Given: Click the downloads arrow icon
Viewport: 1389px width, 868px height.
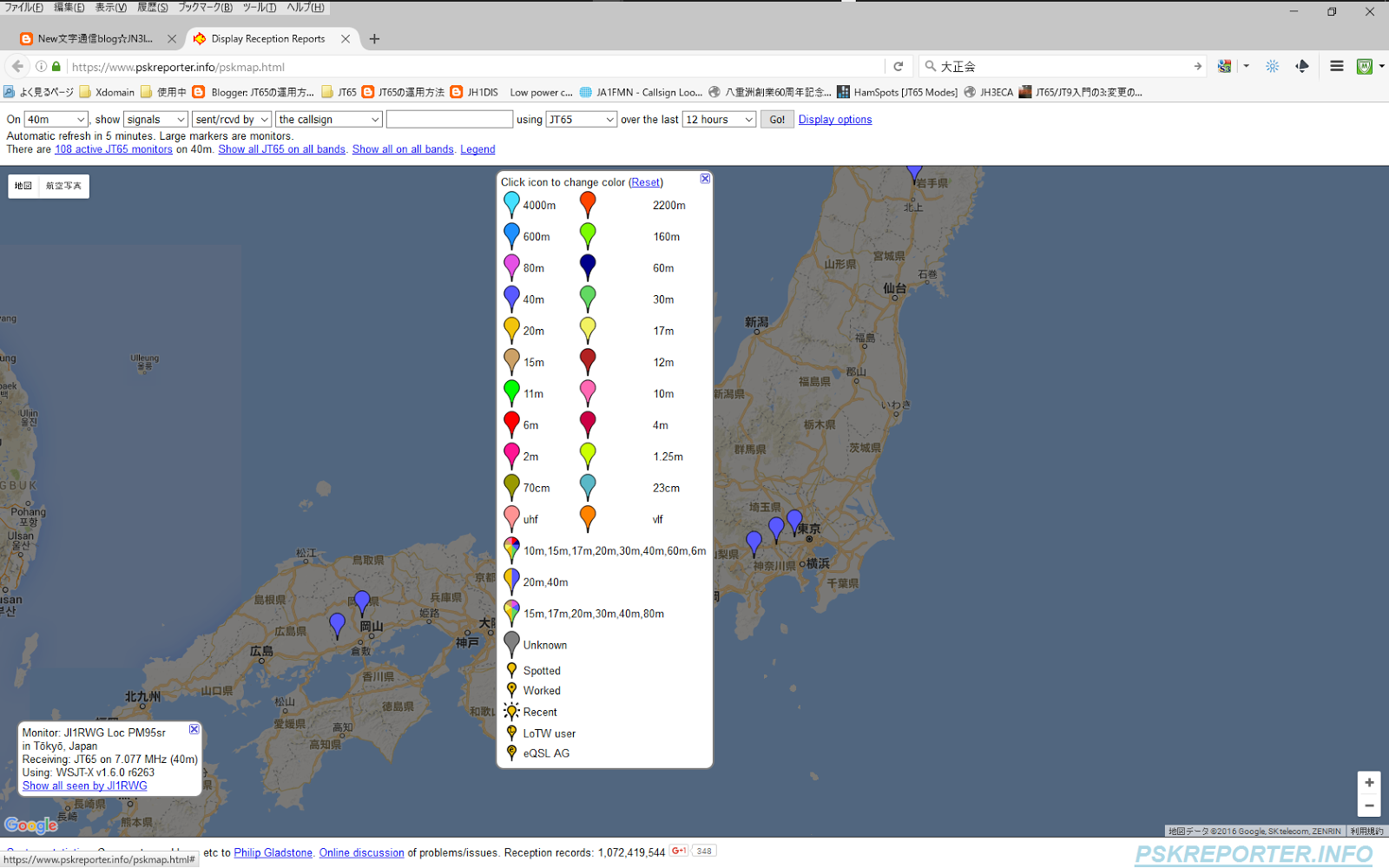Looking at the screenshot, I should click(x=1302, y=66).
